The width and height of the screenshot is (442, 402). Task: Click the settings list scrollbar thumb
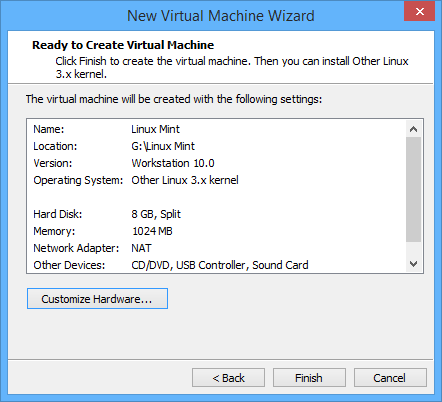click(413, 189)
